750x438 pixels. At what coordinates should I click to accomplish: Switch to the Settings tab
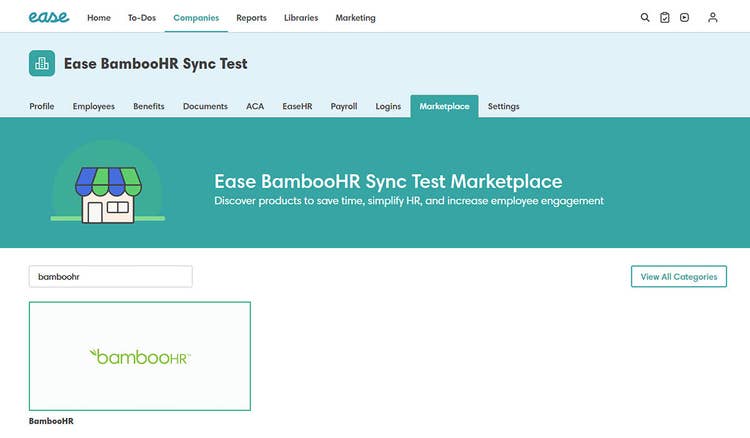pyautogui.click(x=504, y=106)
